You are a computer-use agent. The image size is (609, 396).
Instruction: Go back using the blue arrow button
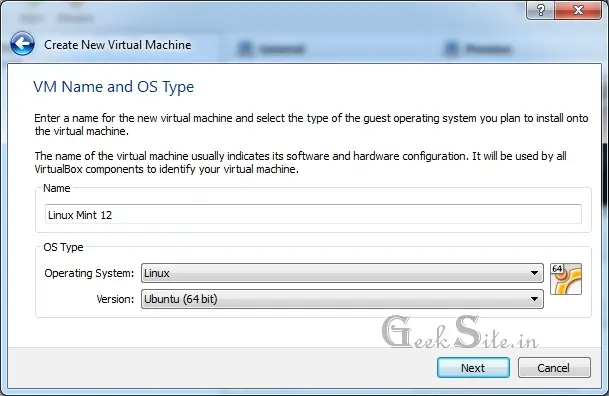pos(23,43)
